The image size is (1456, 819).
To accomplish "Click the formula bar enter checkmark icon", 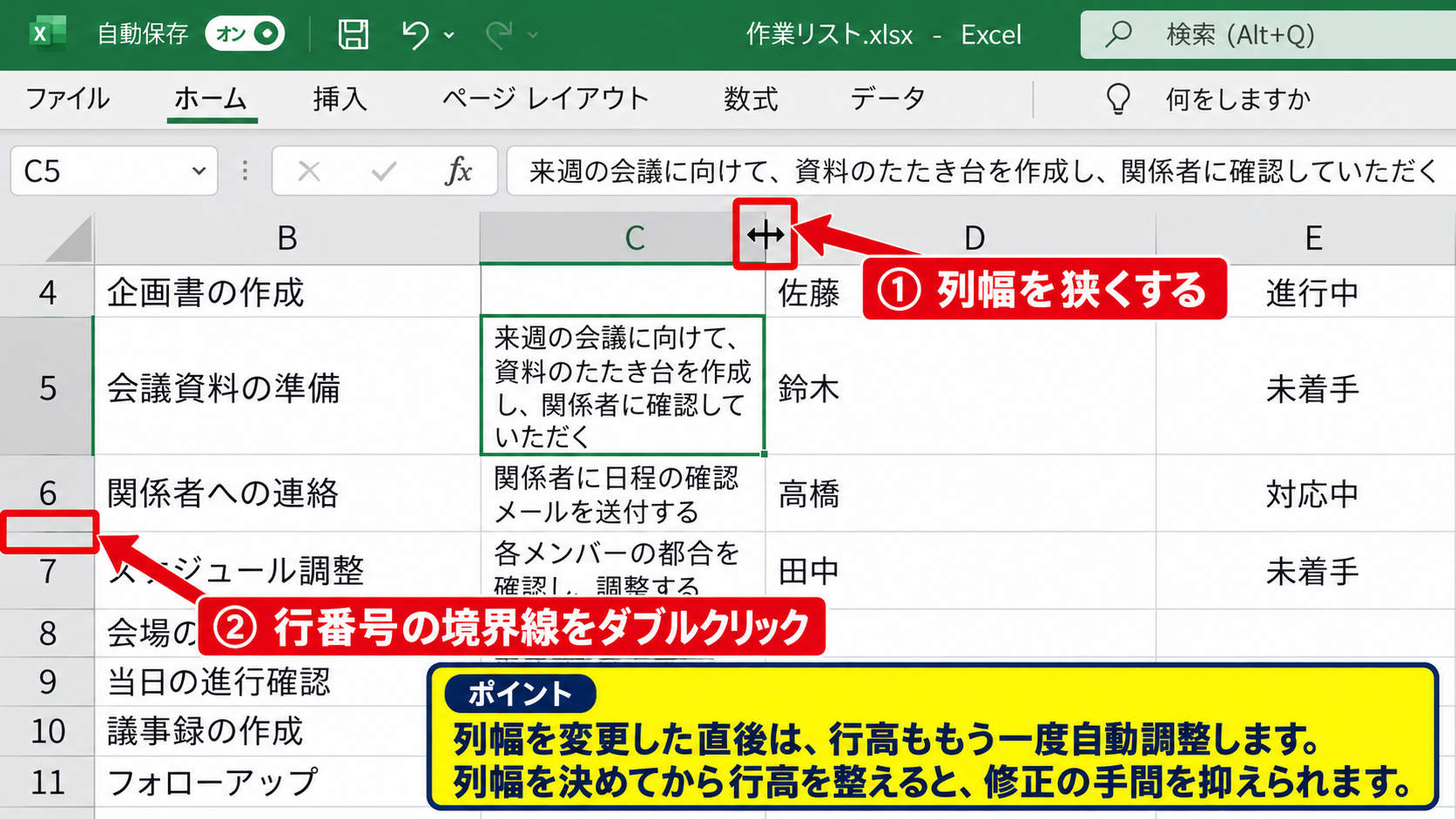I will [x=384, y=171].
